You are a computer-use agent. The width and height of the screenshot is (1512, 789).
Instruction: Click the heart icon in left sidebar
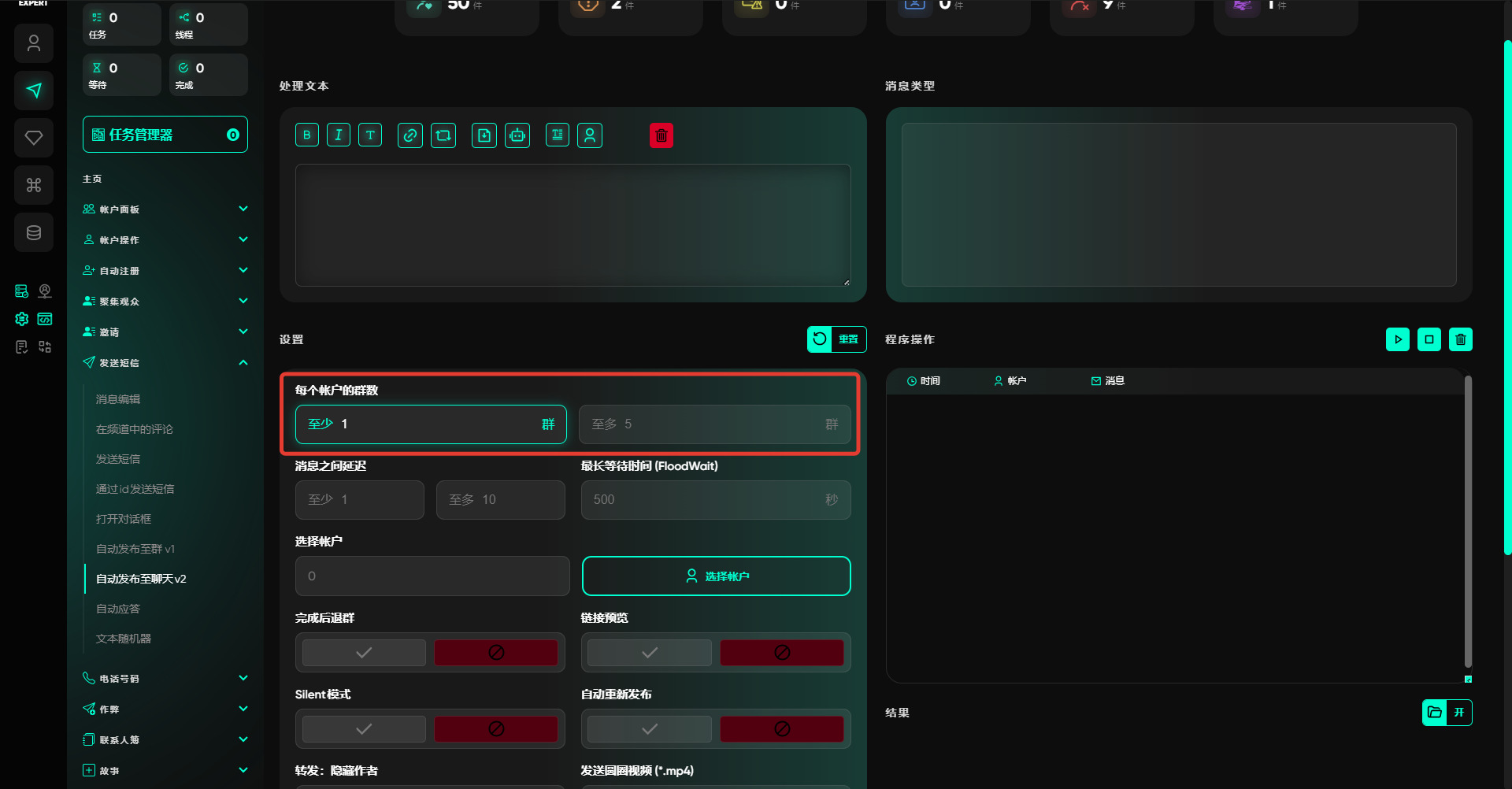tap(34, 138)
